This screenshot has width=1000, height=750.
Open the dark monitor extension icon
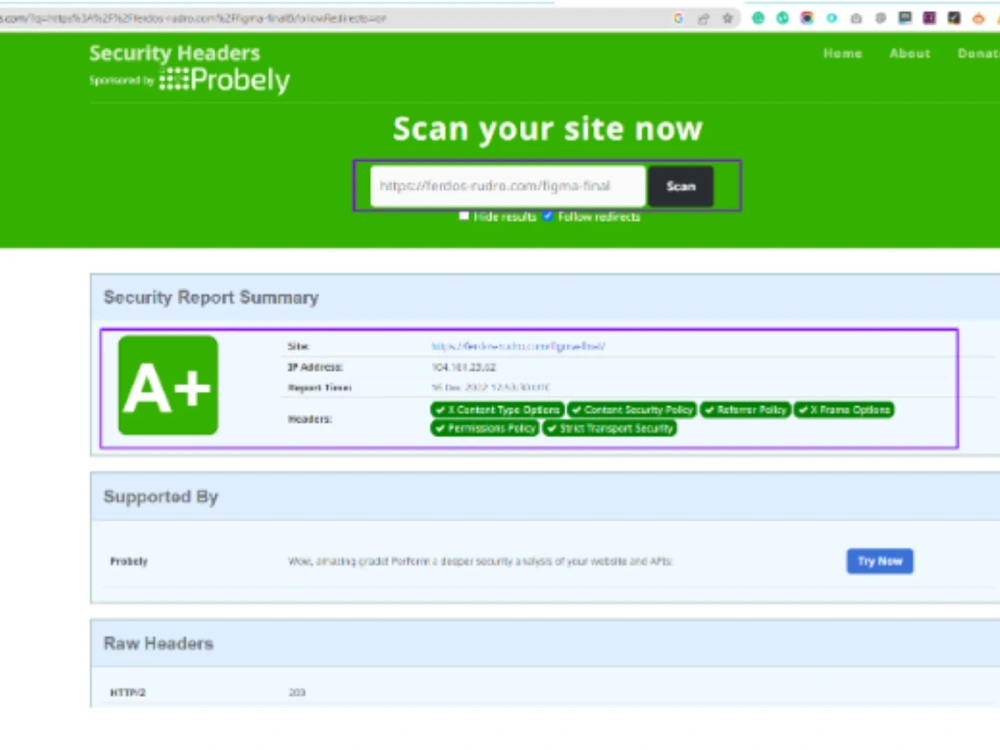point(905,18)
